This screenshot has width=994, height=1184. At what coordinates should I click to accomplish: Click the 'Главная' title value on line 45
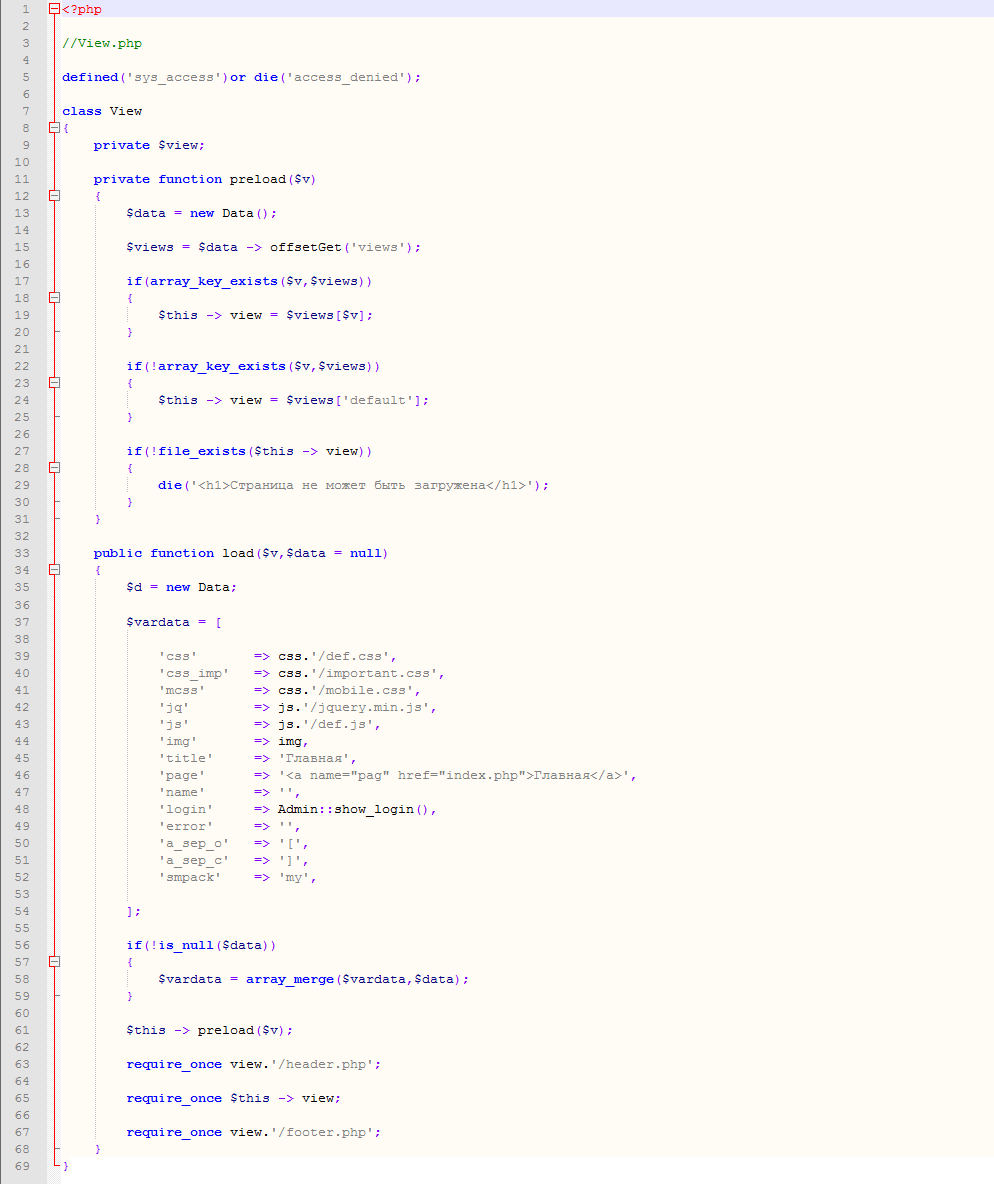pos(313,758)
